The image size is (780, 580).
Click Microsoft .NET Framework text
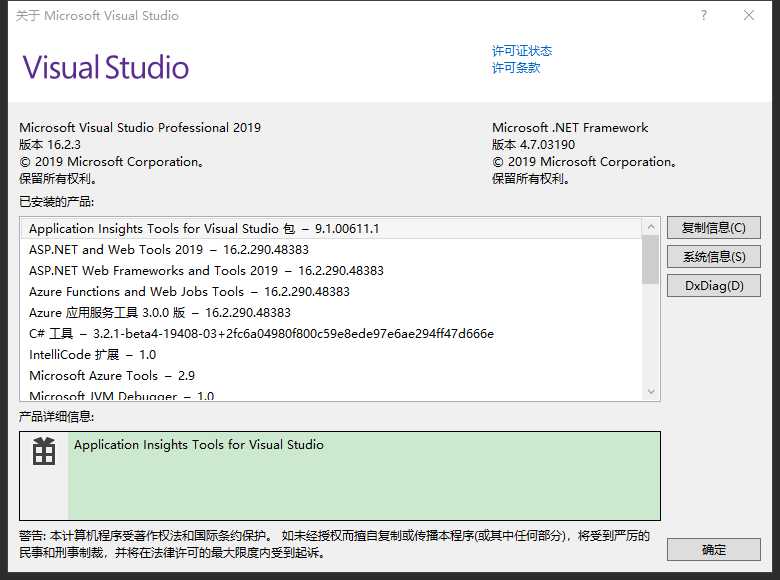click(570, 127)
